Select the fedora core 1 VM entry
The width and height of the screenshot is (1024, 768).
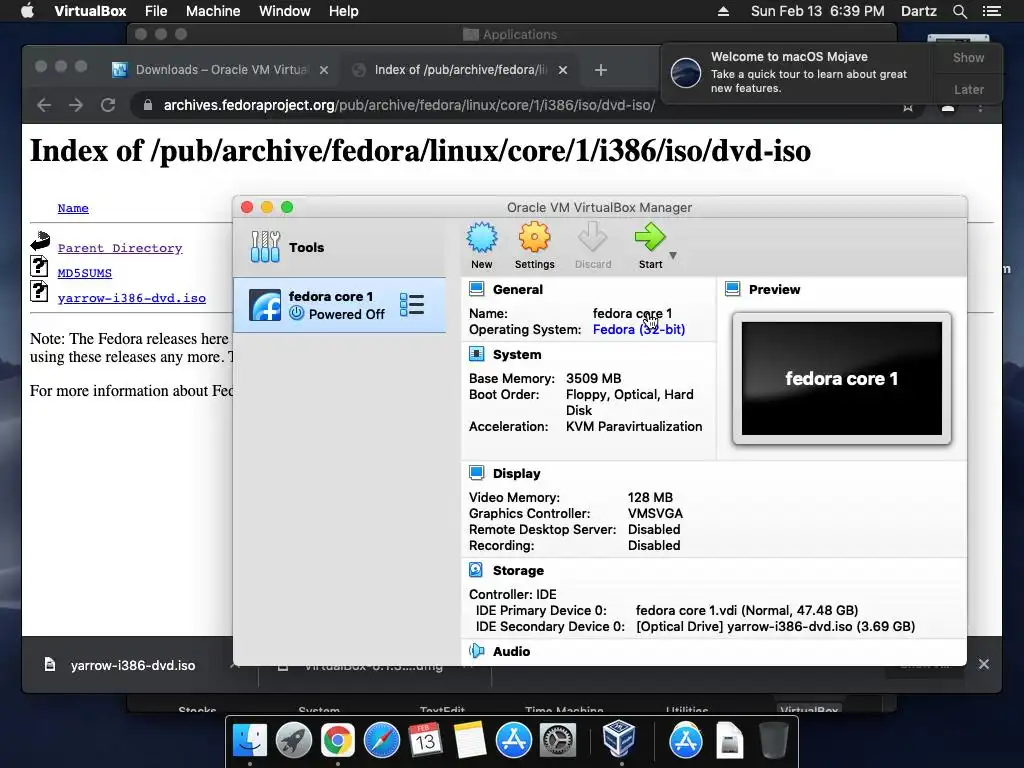click(340, 305)
